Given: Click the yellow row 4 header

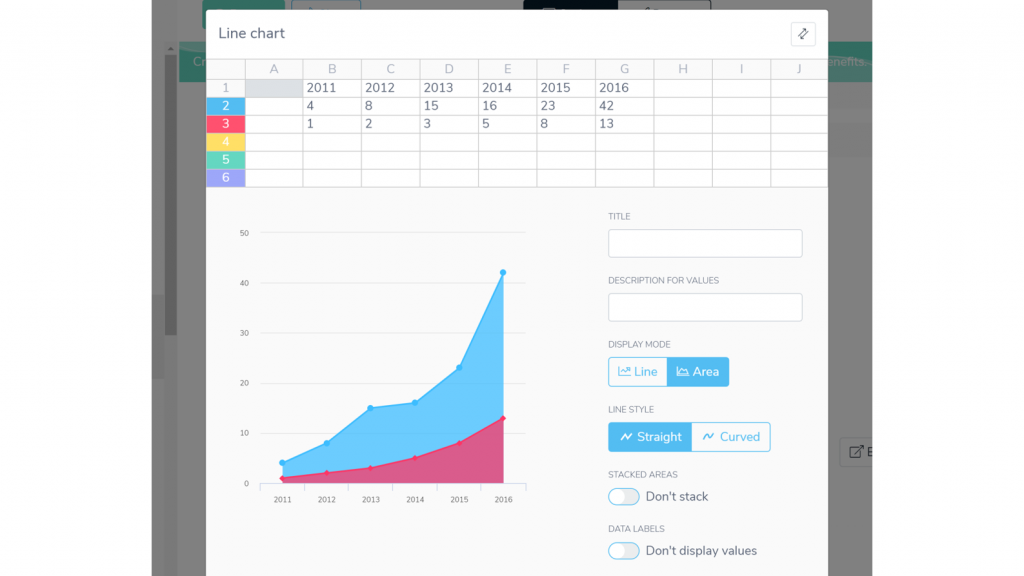Looking at the screenshot, I should click(x=226, y=142).
